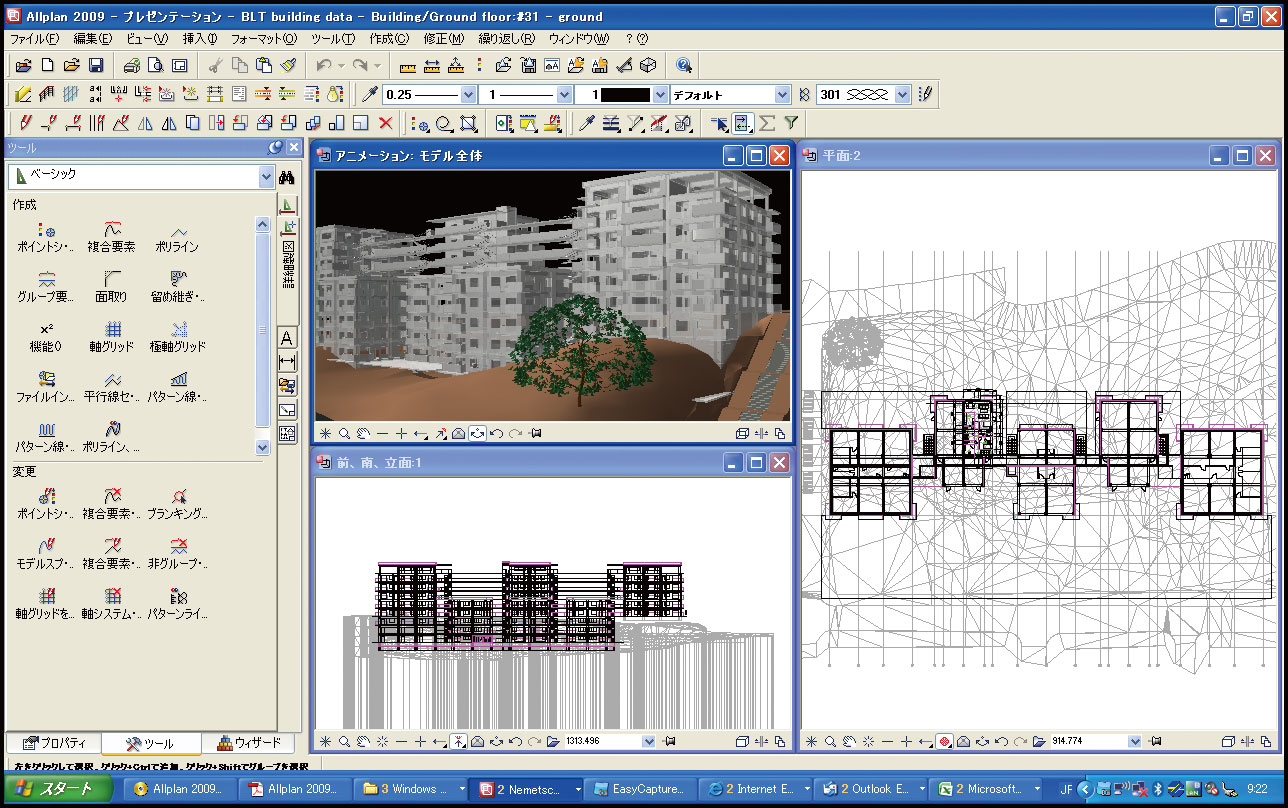The height and width of the screenshot is (808, 1288).
Task: Toggle the highlighted navigation mode icon in the animation window
Action: pos(477,434)
